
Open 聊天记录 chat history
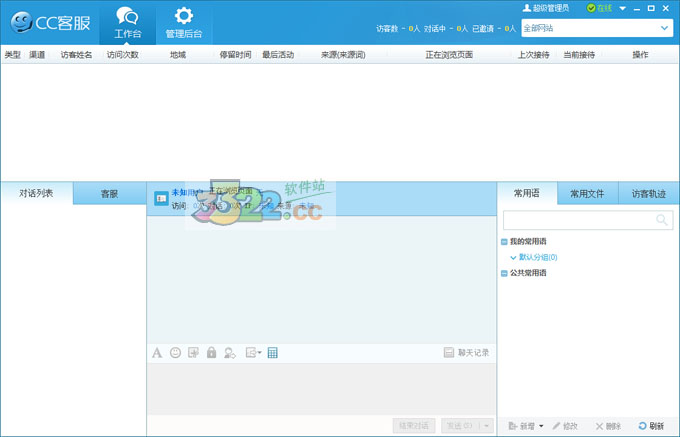pyautogui.click(x=467, y=352)
